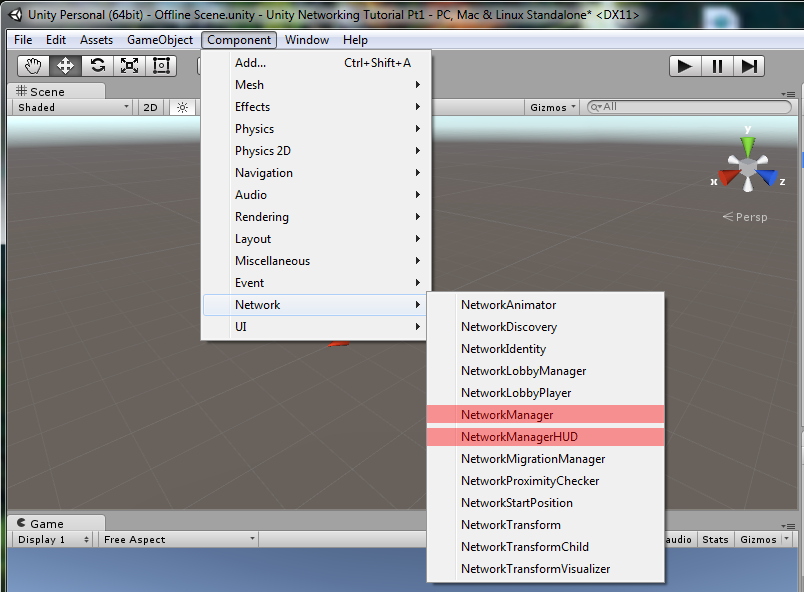Expand the Miscellaneous submenu
Viewport: 804px width, 592px height.
point(315,261)
